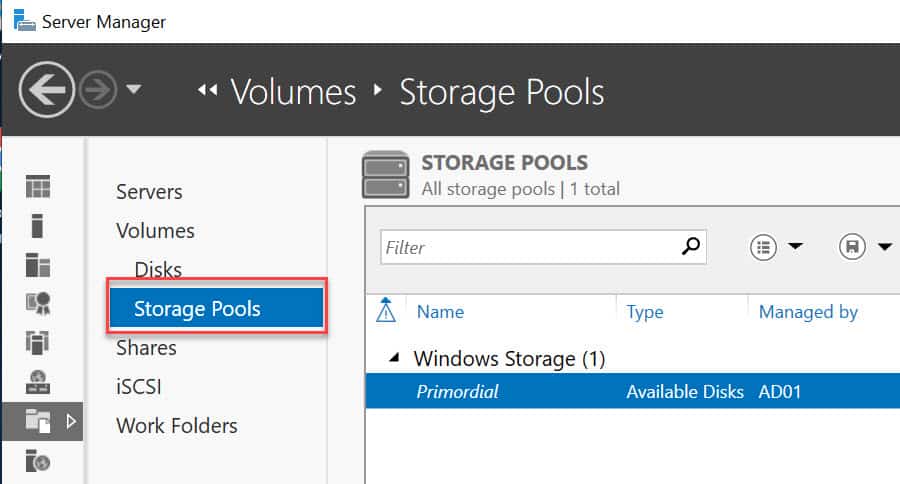Open the breadcrumb arrow after Volumes

(x=377, y=90)
